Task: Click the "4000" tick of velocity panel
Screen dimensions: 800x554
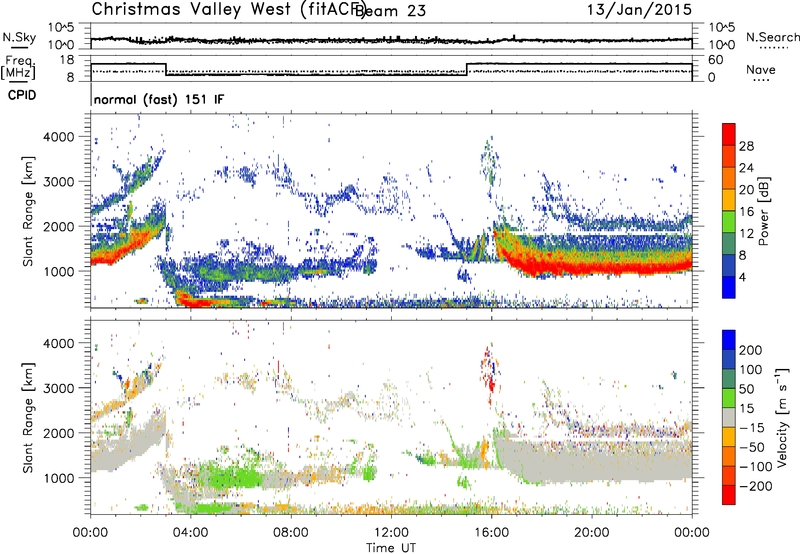Action: pos(59,343)
